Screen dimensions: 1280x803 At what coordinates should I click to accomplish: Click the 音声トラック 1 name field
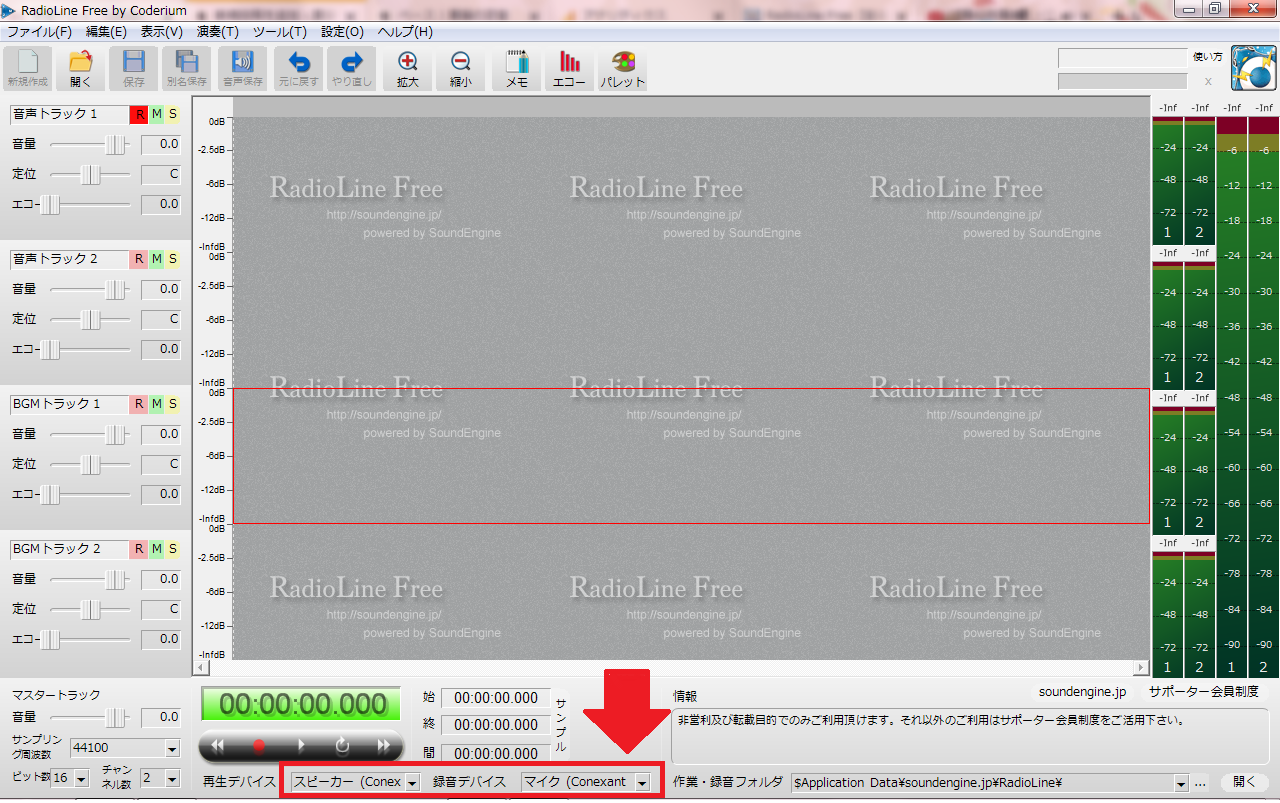tap(69, 114)
